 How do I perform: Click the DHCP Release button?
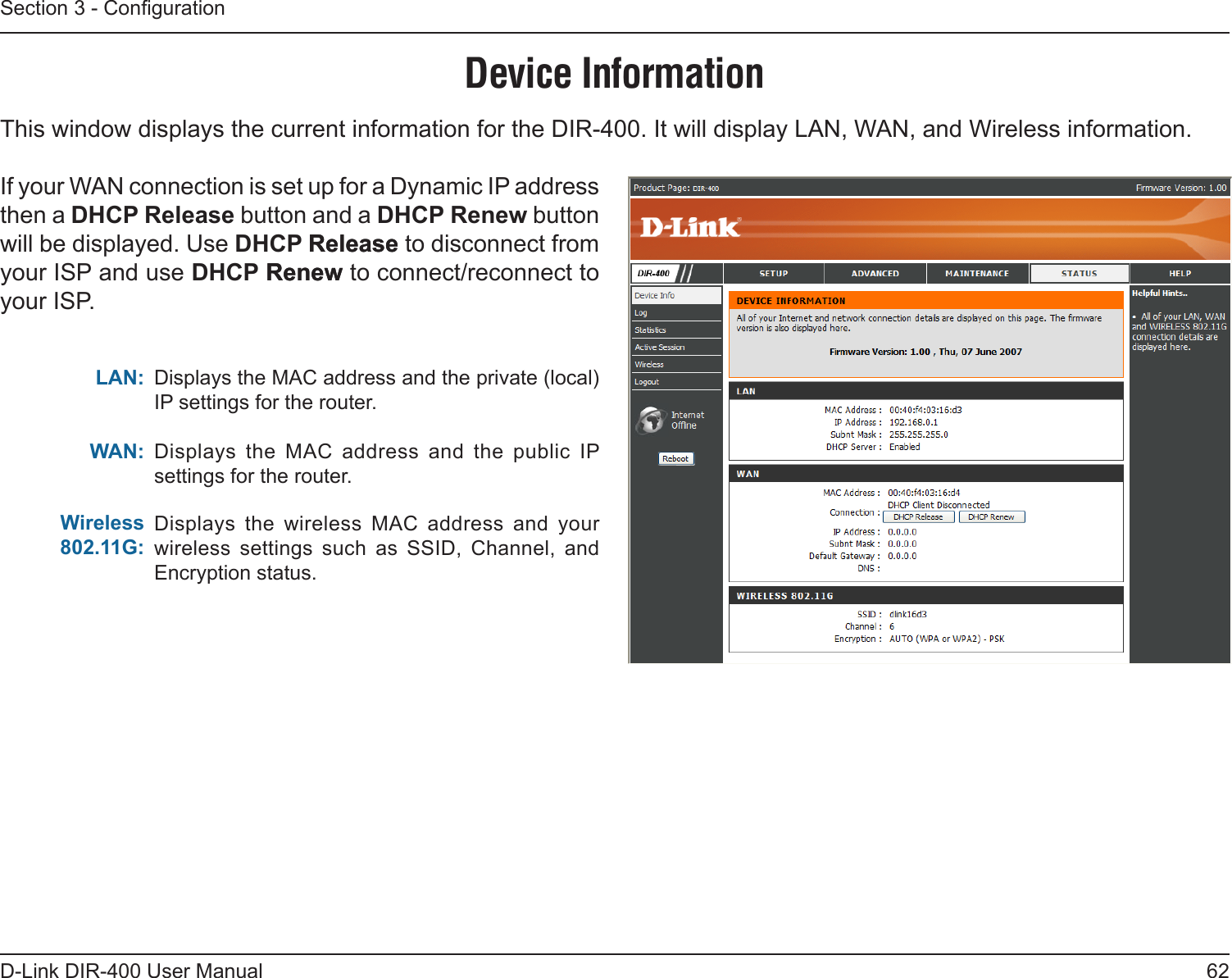click(x=918, y=517)
